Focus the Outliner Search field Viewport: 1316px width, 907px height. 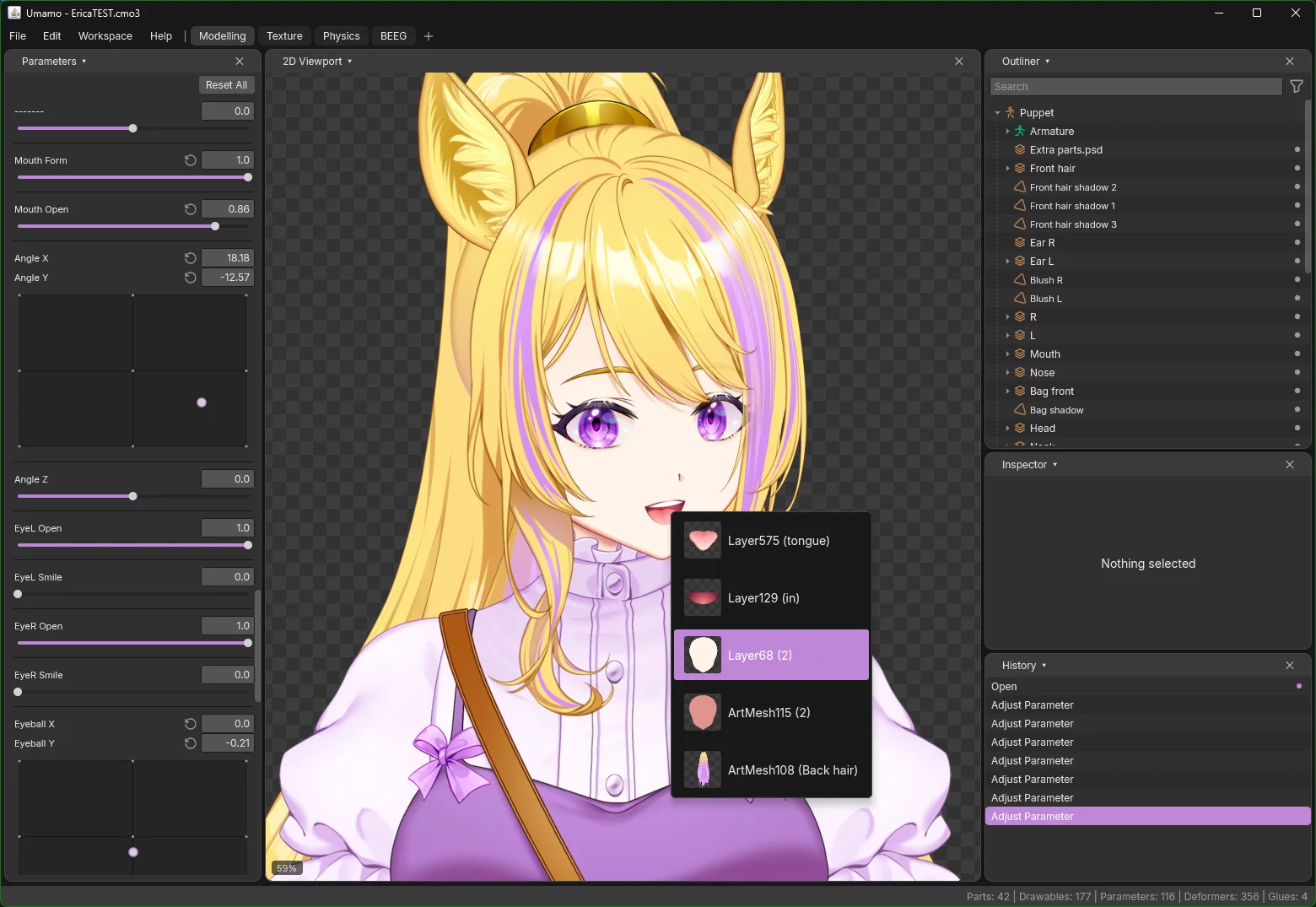click(1135, 87)
